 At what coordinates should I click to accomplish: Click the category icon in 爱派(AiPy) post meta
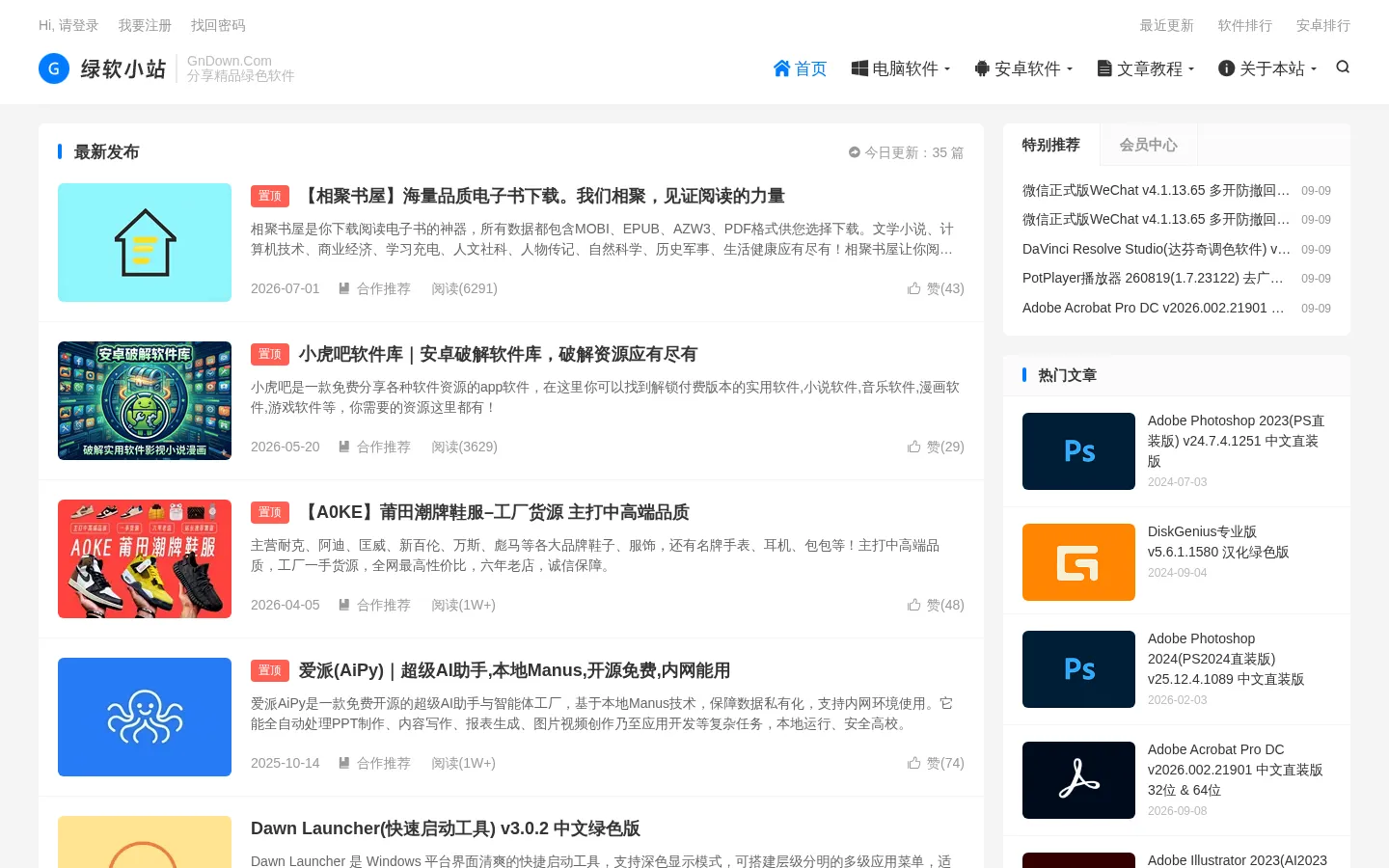tap(343, 763)
